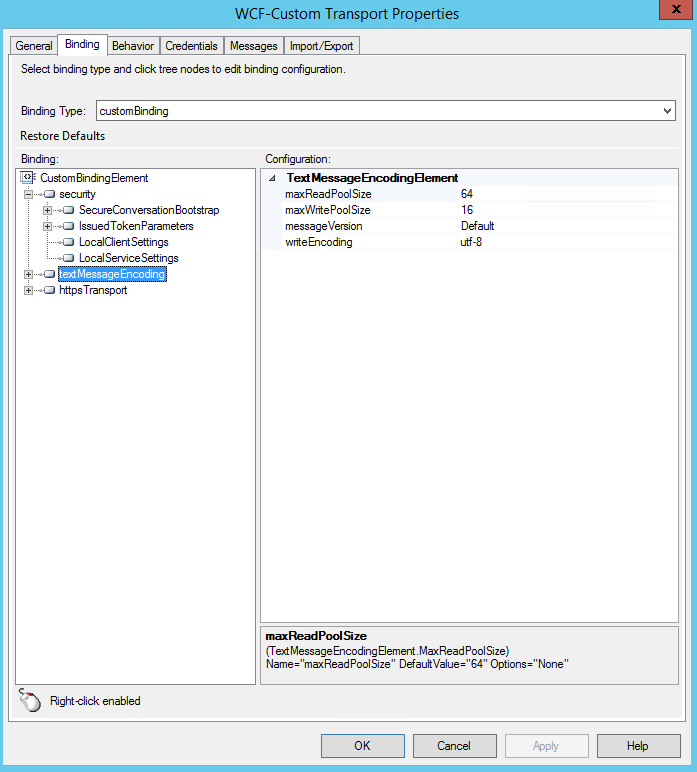Click the Help button
Image resolution: width=697 pixels, height=772 pixels.
(638, 746)
